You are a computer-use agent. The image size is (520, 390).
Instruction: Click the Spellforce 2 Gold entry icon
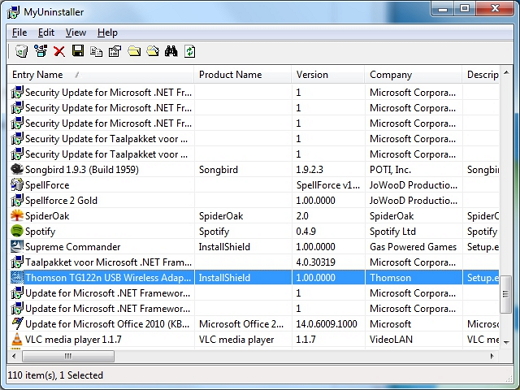click(x=17, y=200)
